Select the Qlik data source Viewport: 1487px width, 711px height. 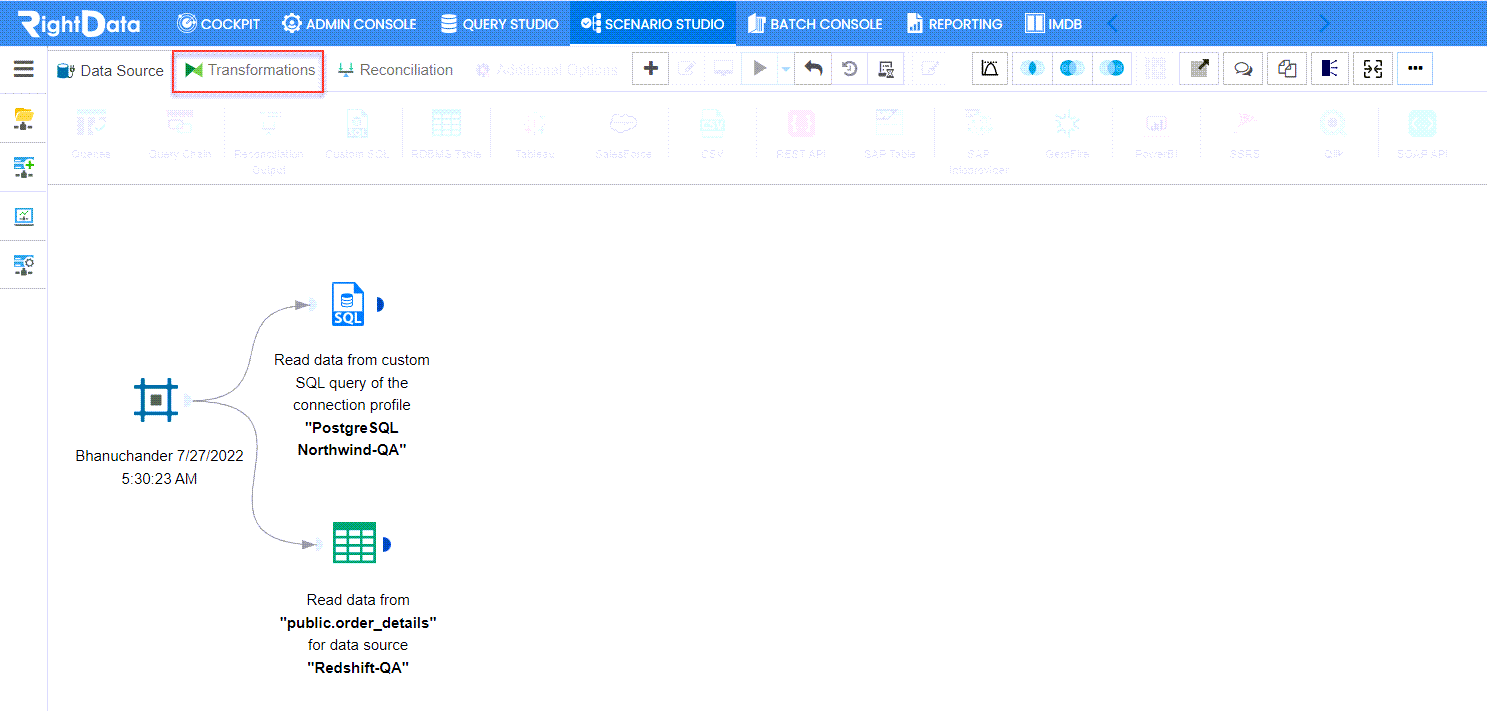click(1333, 133)
